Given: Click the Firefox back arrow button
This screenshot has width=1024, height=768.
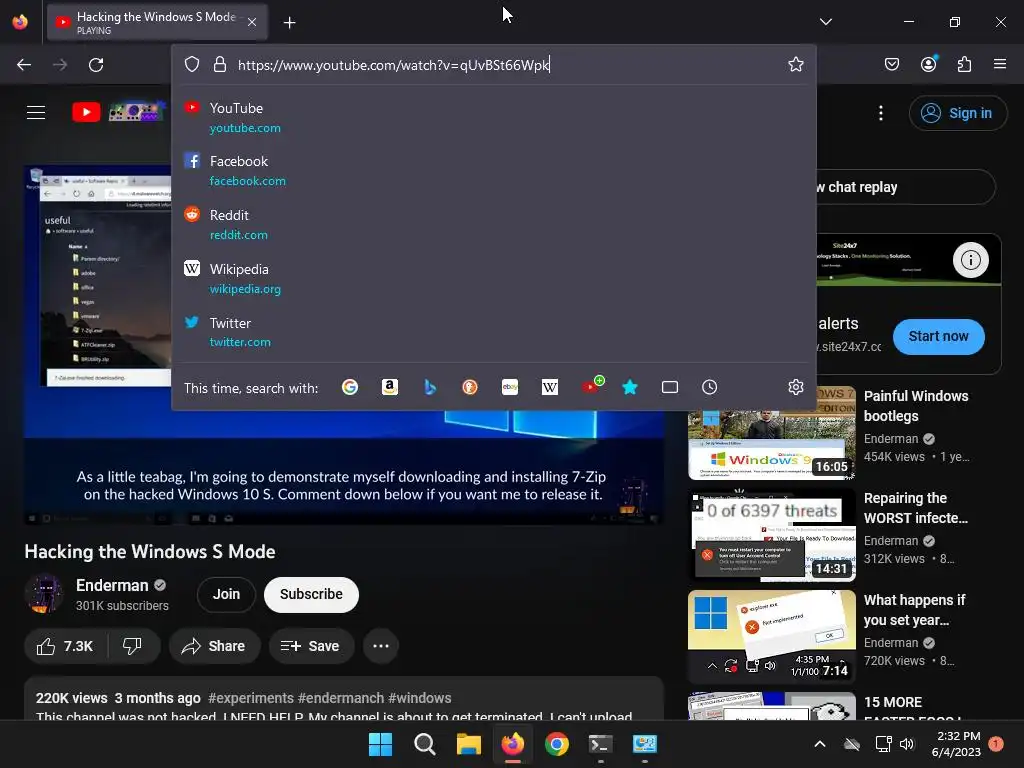Looking at the screenshot, I should (x=24, y=65).
